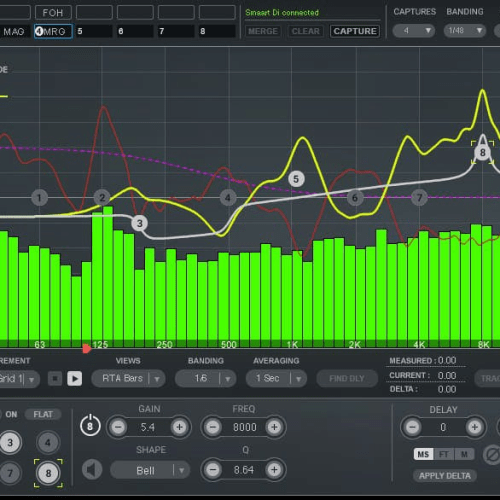The height and width of the screenshot is (500, 500).
Task: Click the polarity invert icon near delay units
Action: pos(492,455)
